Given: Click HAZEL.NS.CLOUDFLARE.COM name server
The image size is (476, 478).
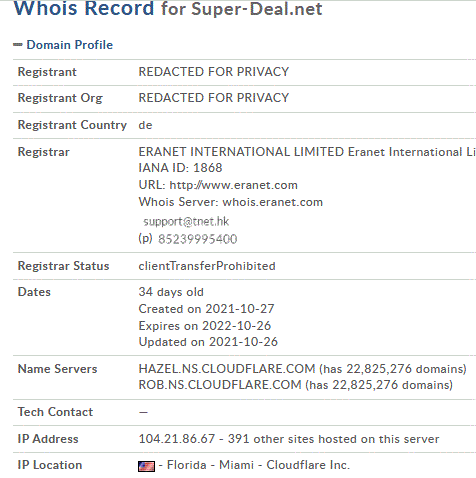Looking at the screenshot, I should tap(227, 369).
